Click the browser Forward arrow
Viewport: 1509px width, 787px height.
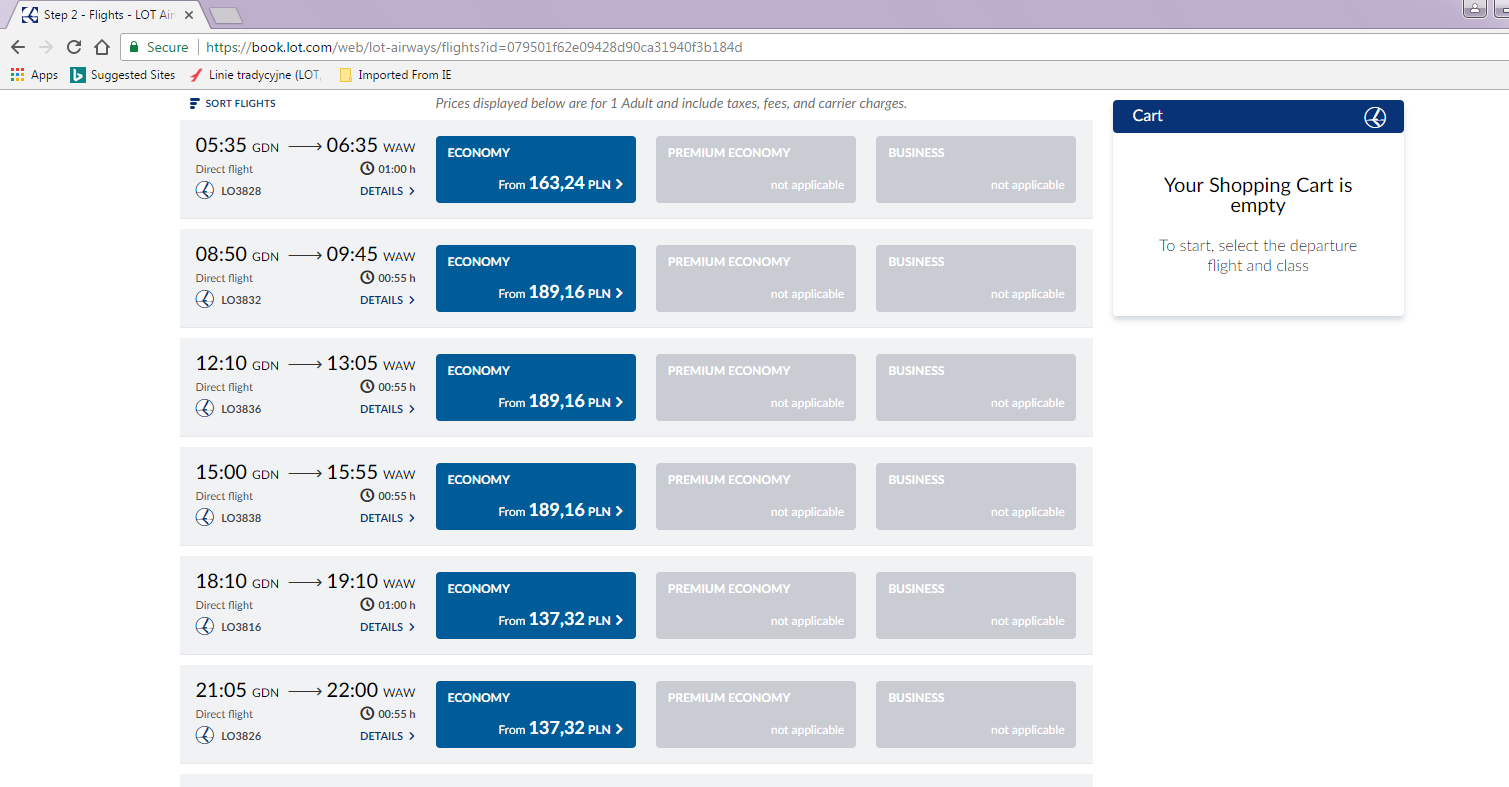pos(46,47)
